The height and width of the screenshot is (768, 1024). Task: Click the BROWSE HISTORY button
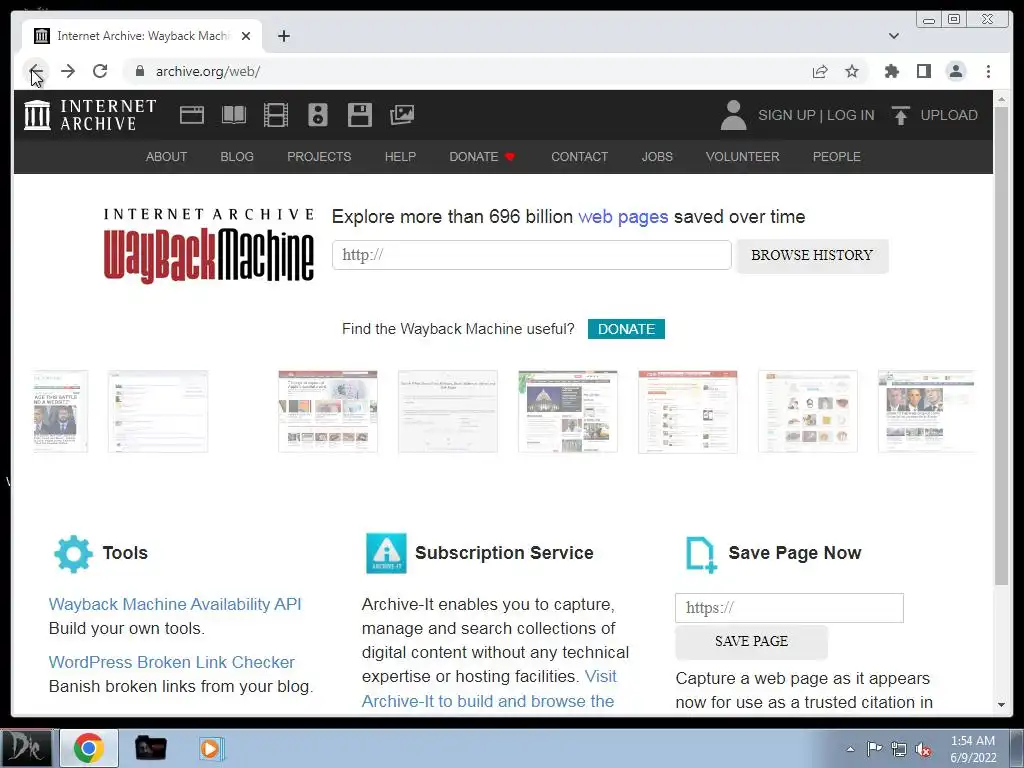coord(812,255)
